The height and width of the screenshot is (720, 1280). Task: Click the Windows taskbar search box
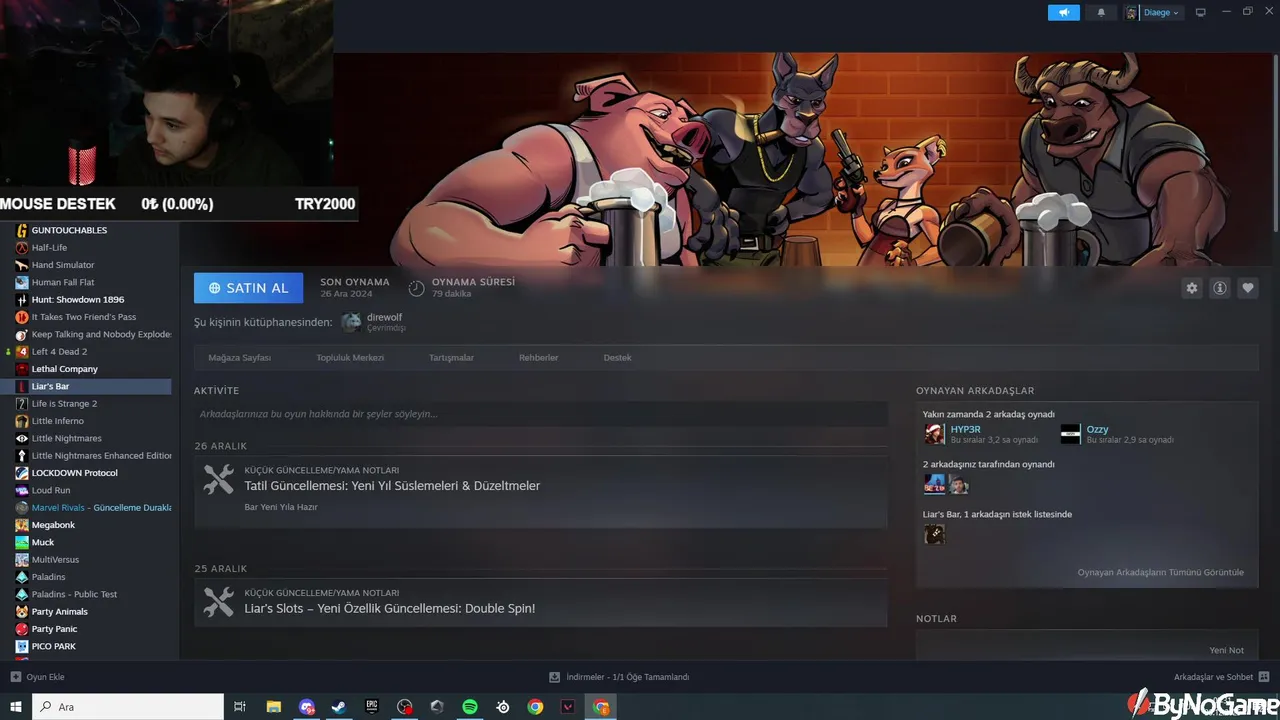[128, 707]
